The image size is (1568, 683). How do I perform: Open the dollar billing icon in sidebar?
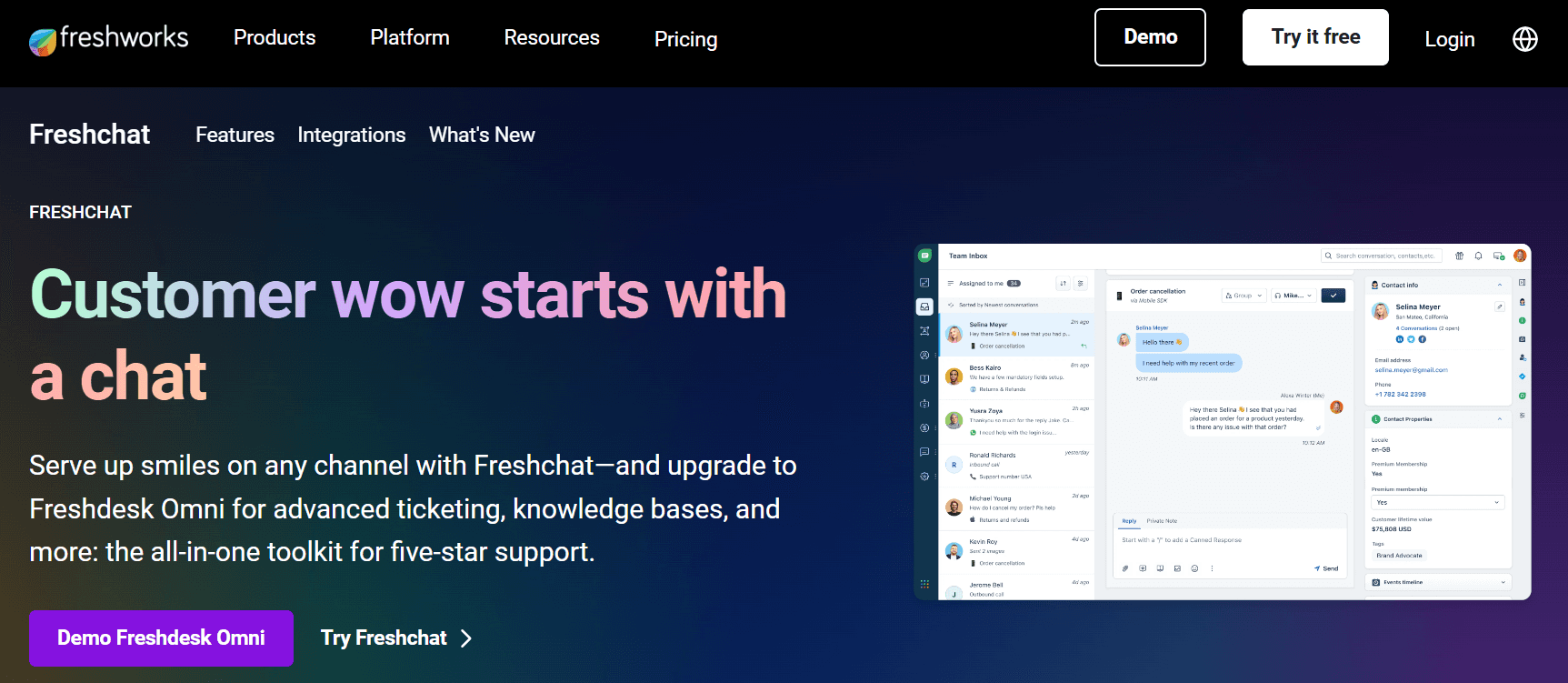pos(924,427)
